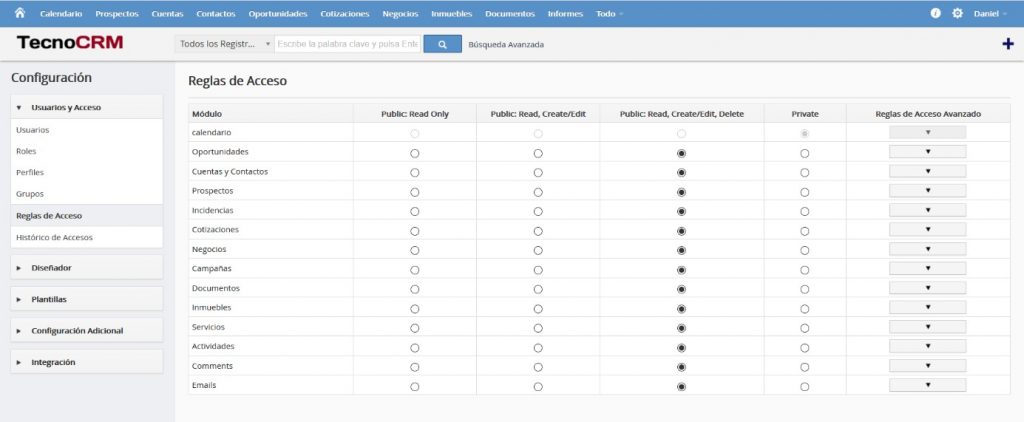Select Public: Read, Create/Edit for Documentos
Viewport: 1024px width, 422px height.
coord(538,289)
